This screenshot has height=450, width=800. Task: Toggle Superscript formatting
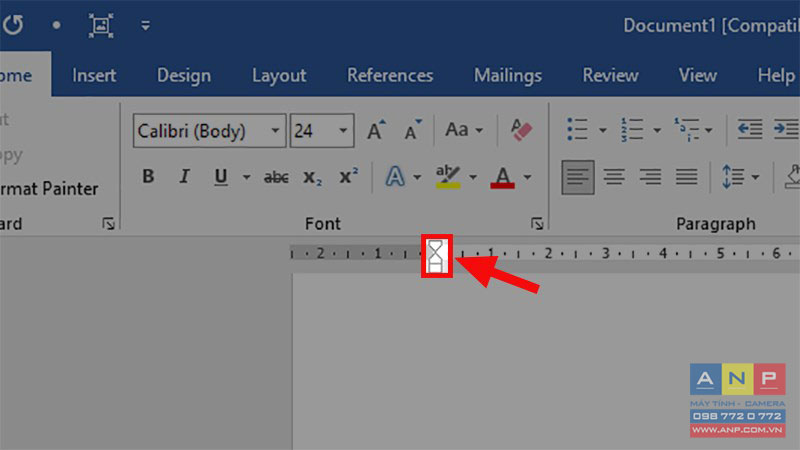pos(349,176)
